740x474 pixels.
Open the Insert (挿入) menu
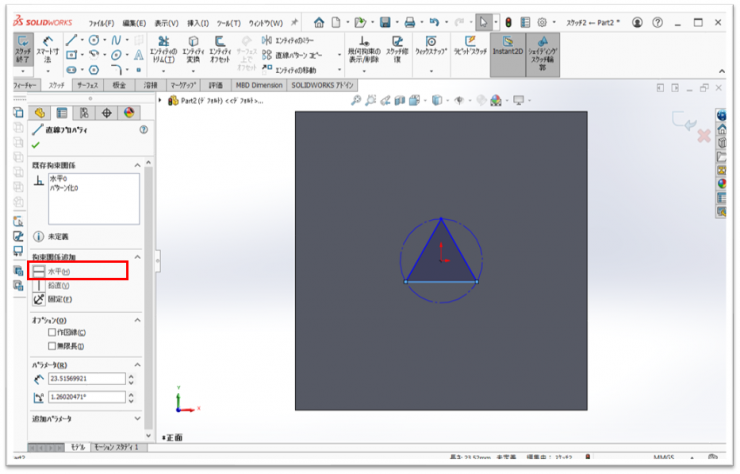coord(199,21)
